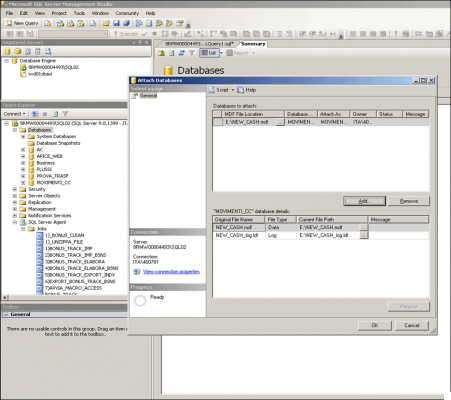The image size is (451, 400).
Task: Select the MOVIMENTI_CC database in Object Explorer
Action: pyautogui.click(x=53, y=183)
